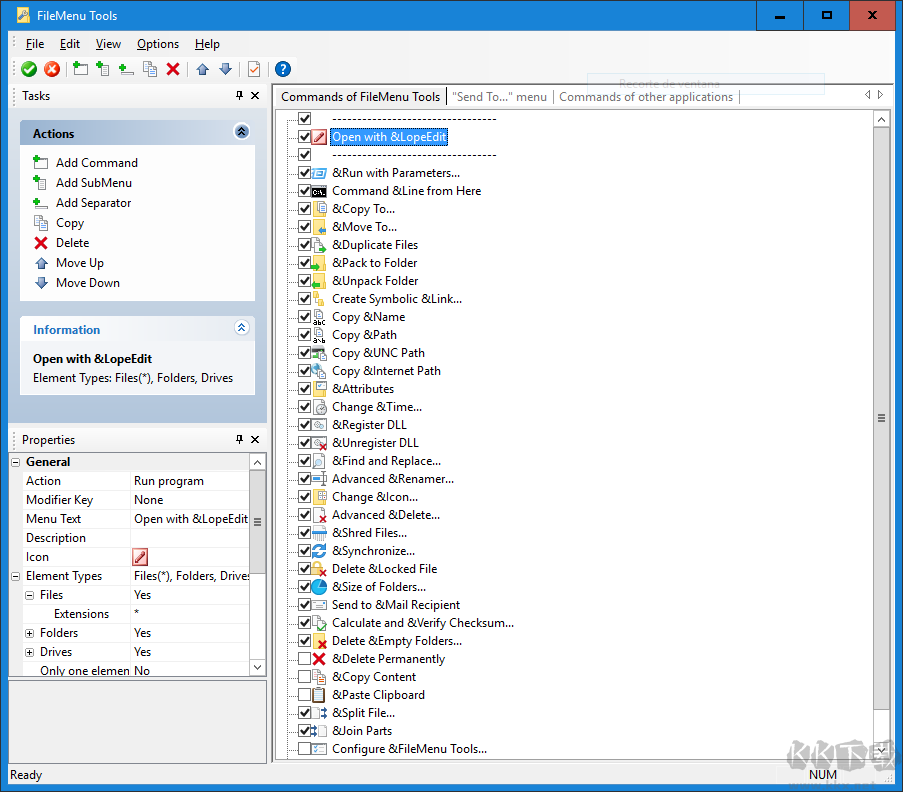This screenshot has width=903, height=792.
Task: Click the Change Time clock icon
Action: point(319,407)
